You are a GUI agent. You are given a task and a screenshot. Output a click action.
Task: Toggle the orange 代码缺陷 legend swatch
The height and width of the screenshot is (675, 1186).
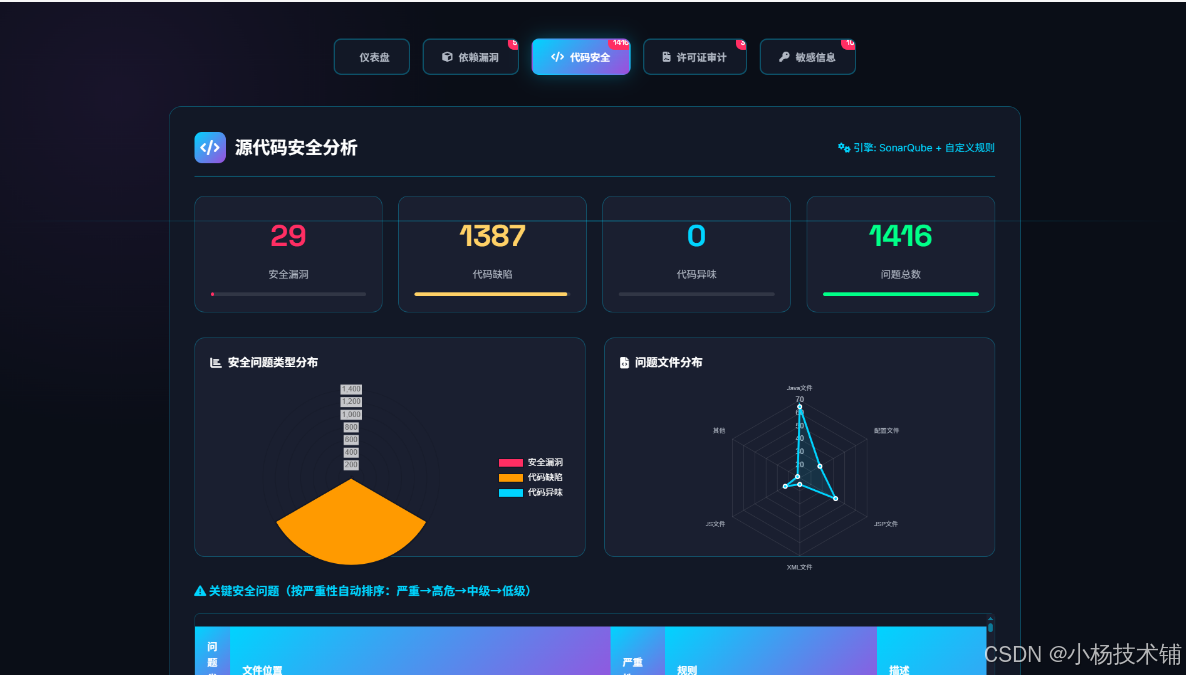point(511,477)
